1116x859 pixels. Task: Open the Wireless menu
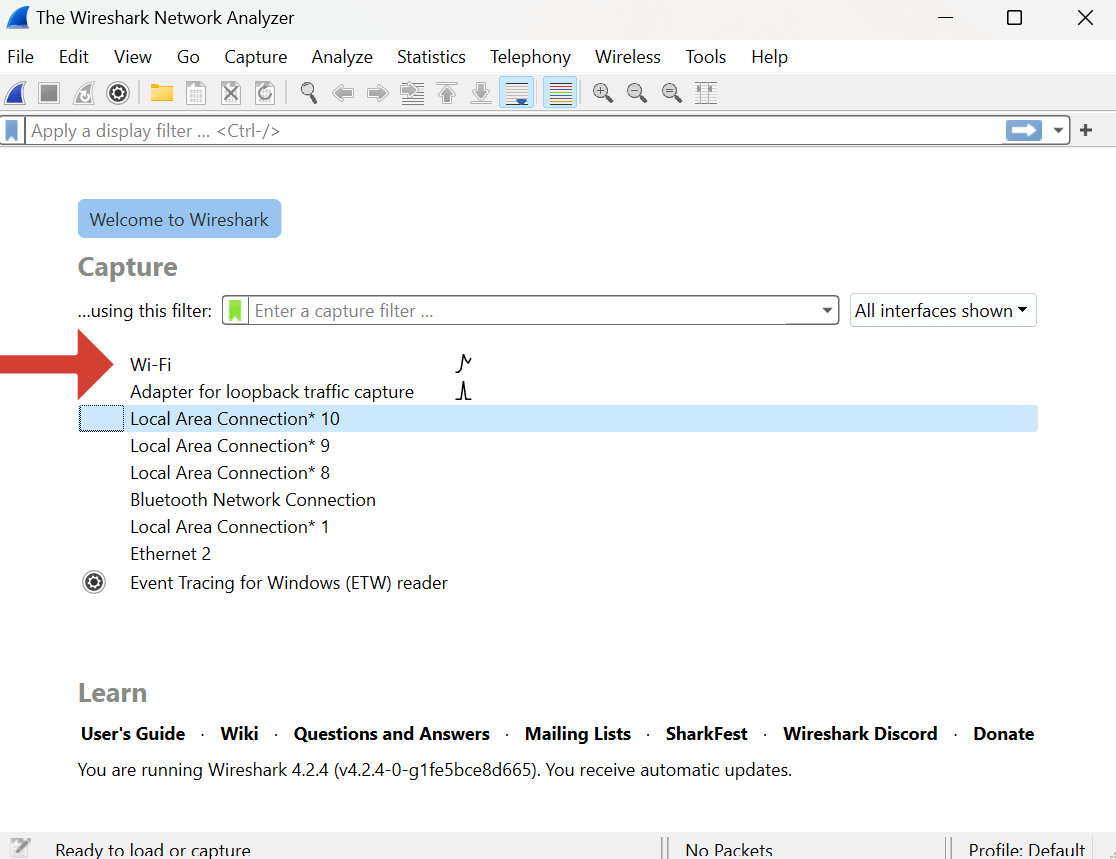(x=628, y=57)
